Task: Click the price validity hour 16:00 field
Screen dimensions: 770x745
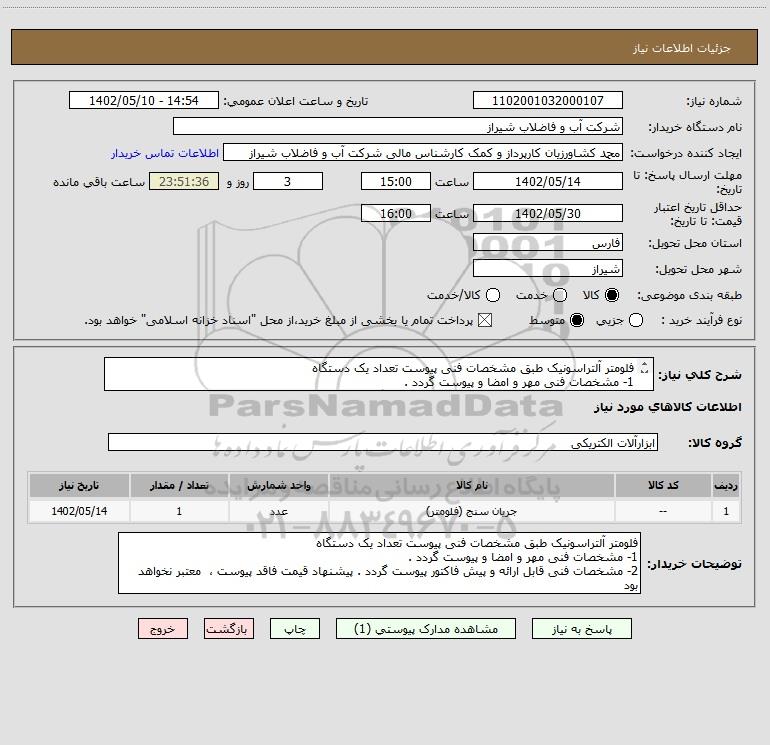Action: pos(396,213)
